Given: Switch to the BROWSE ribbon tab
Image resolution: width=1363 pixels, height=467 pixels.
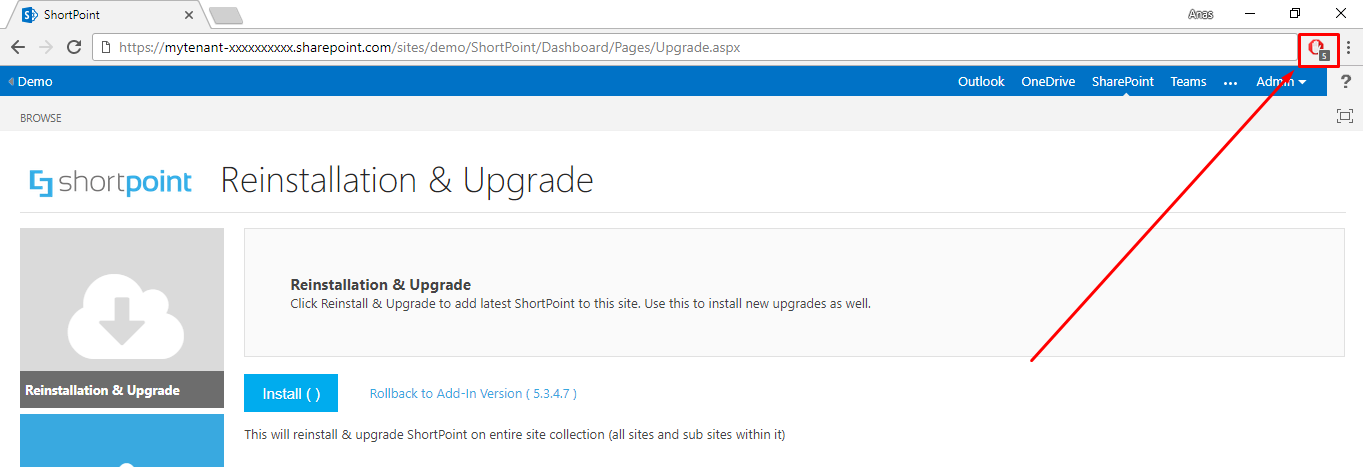Looking at the screenshot, I should point(41,118).
